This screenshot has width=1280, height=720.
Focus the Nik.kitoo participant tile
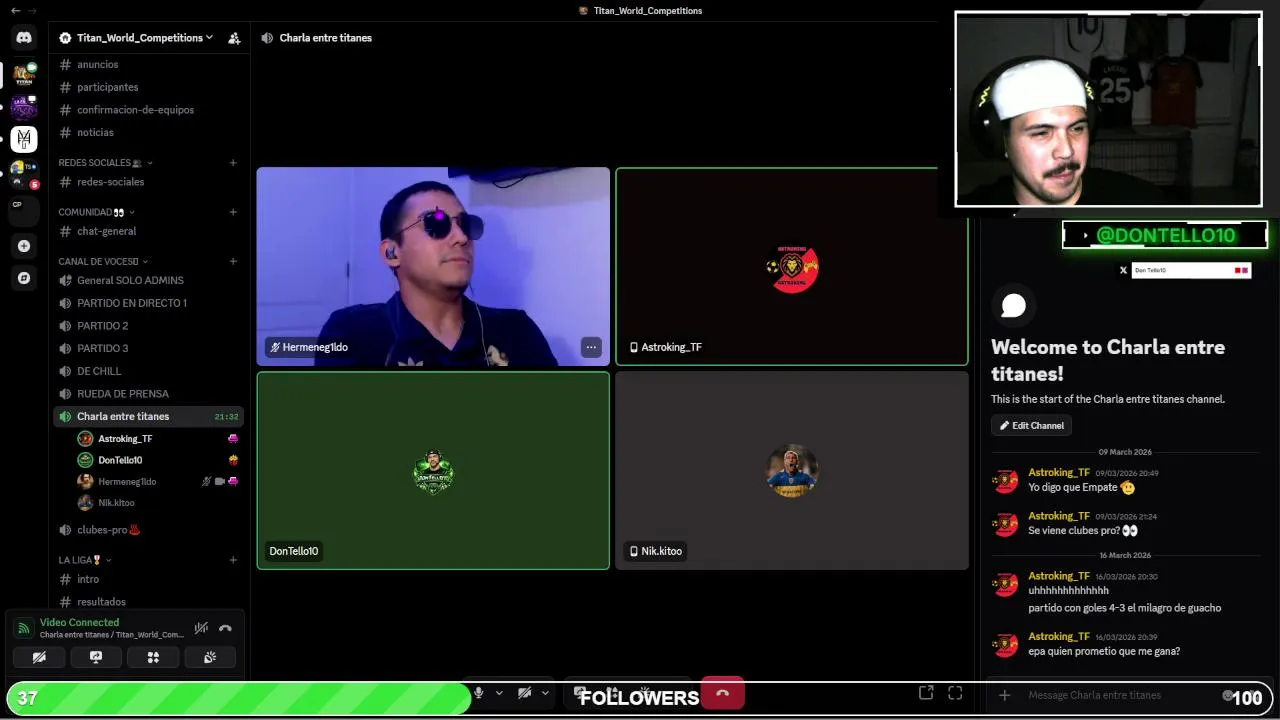(792, 470)
